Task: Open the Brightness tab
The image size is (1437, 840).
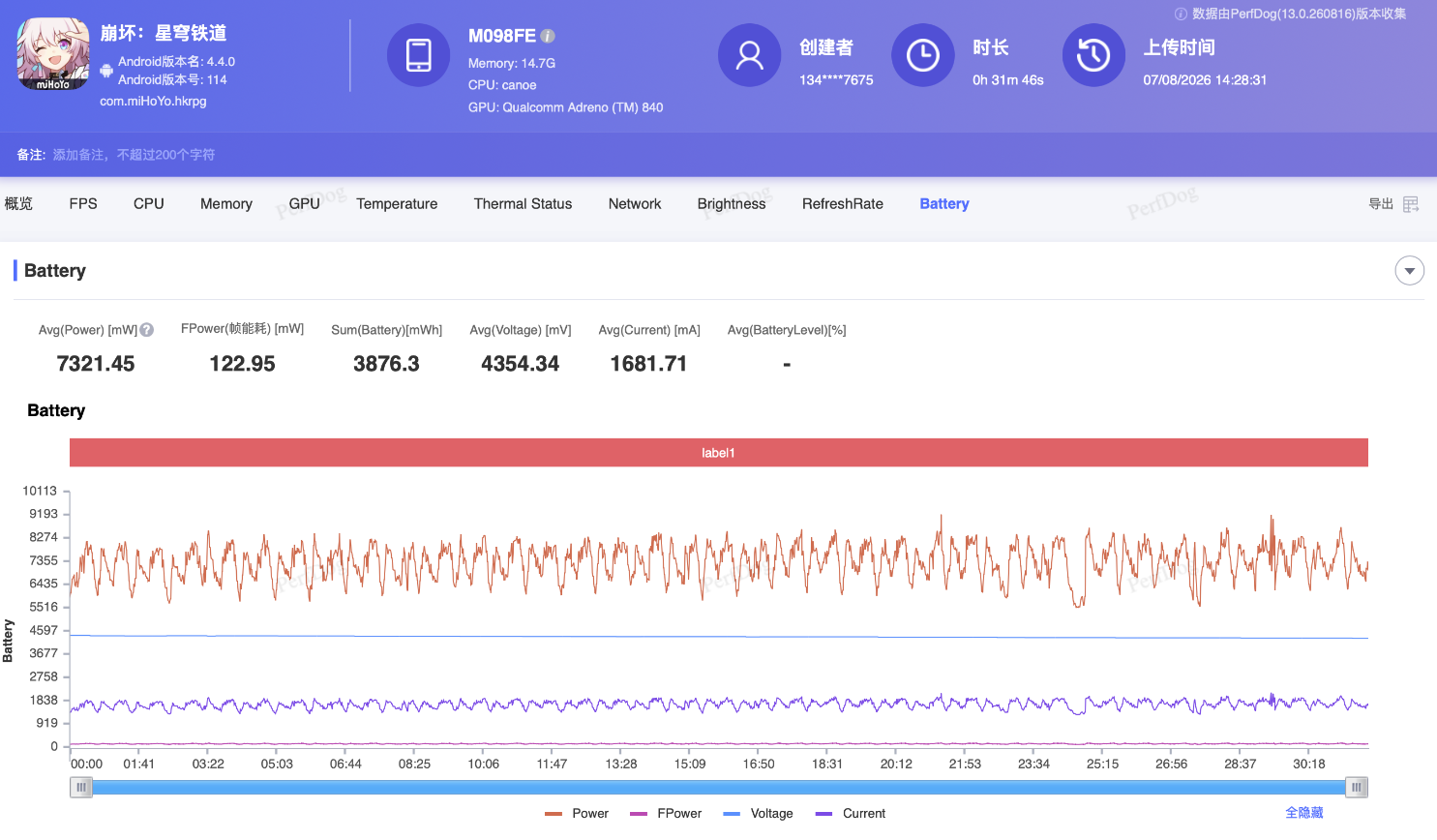Action: coord(732,204)
